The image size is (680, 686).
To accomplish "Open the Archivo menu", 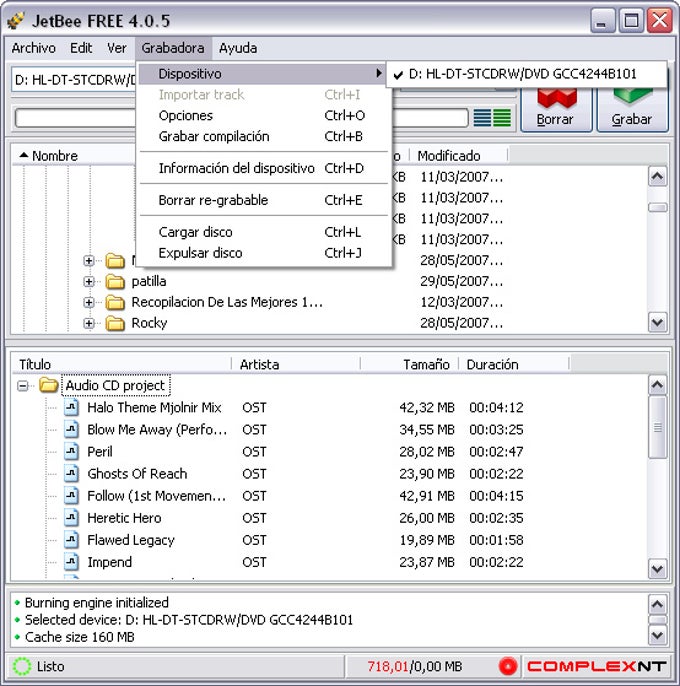I will coord(34,48).
